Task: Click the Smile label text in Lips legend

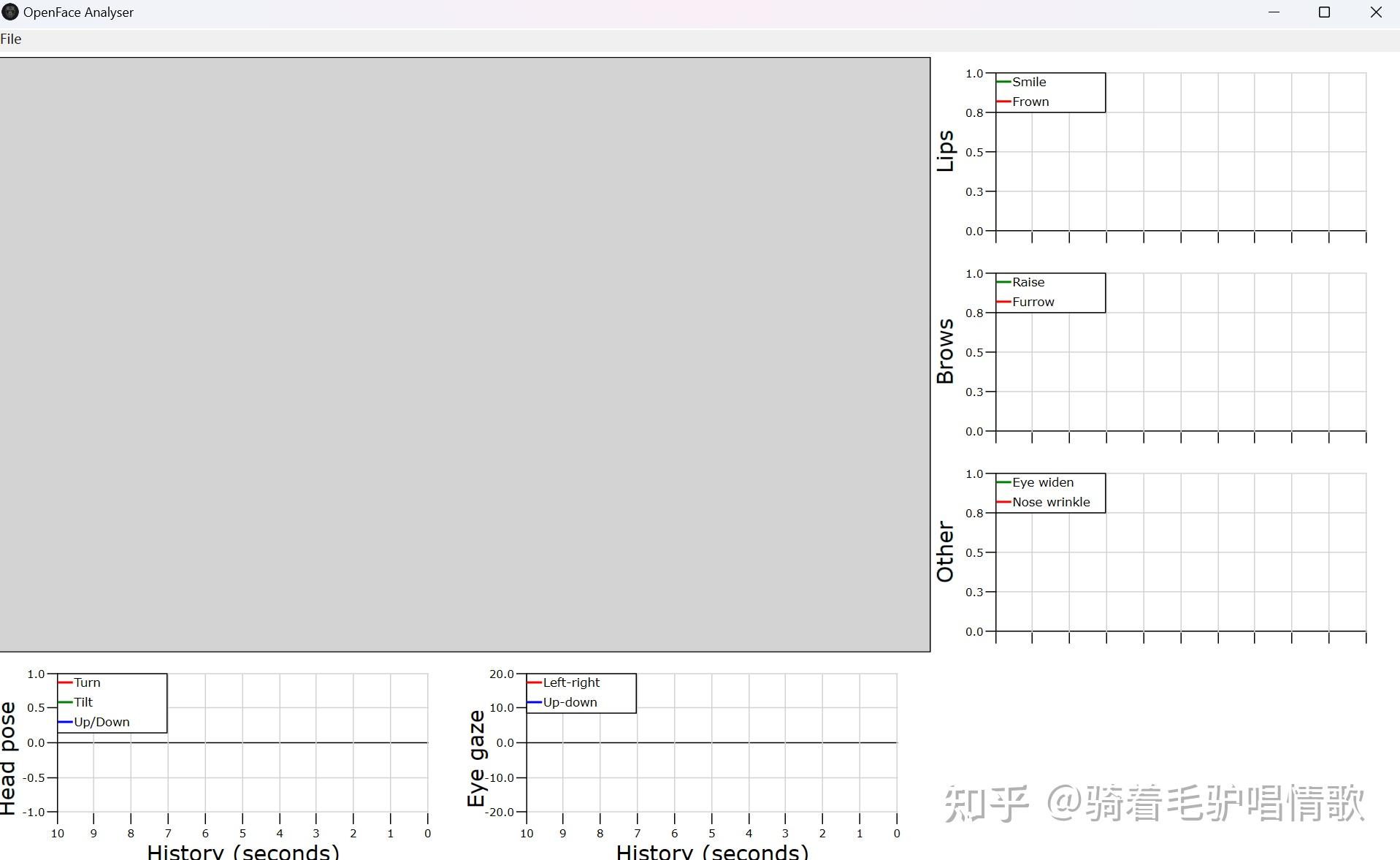Action: pos(1029,82)
